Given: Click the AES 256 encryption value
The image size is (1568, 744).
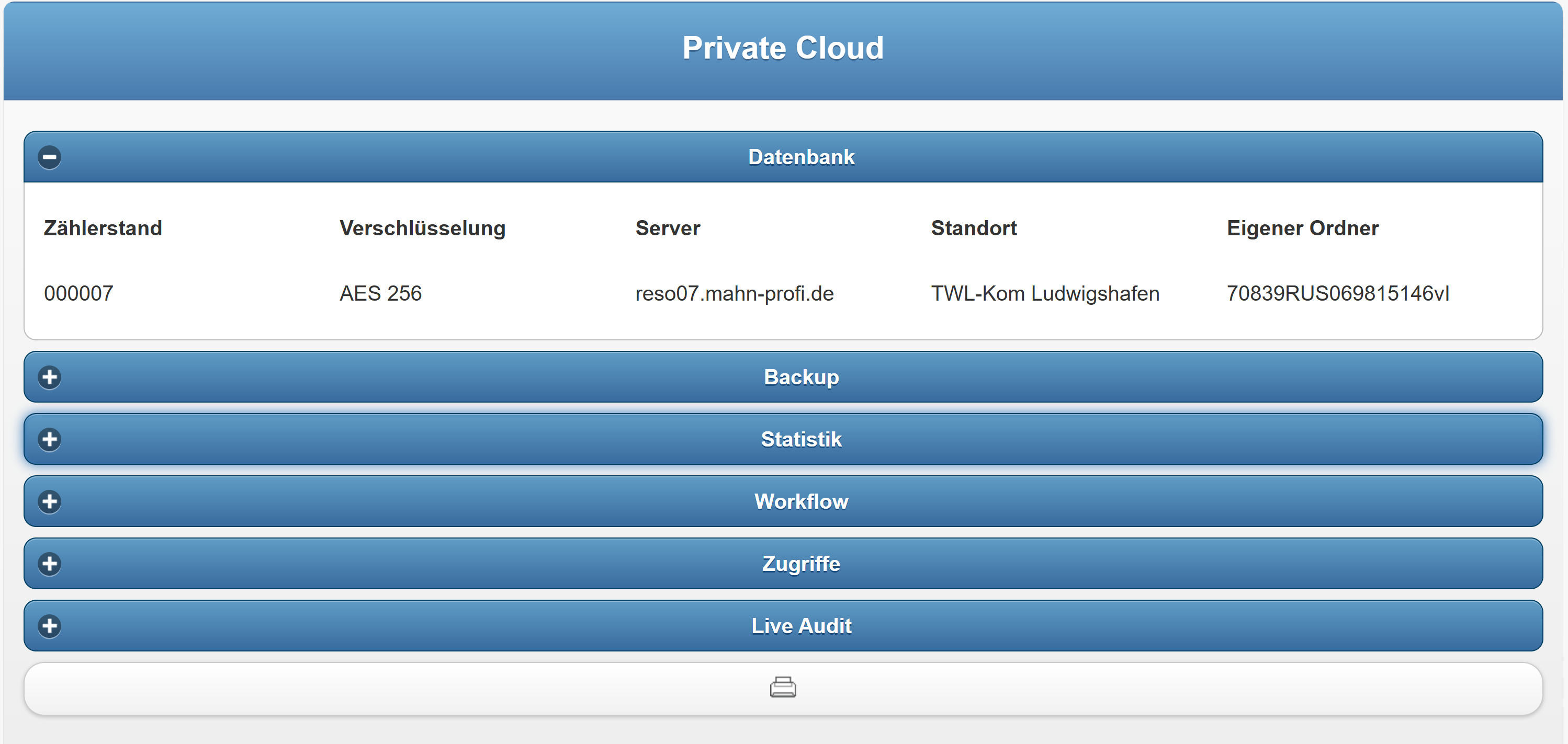Looking at the screenshot, I should tap(380, 294).
